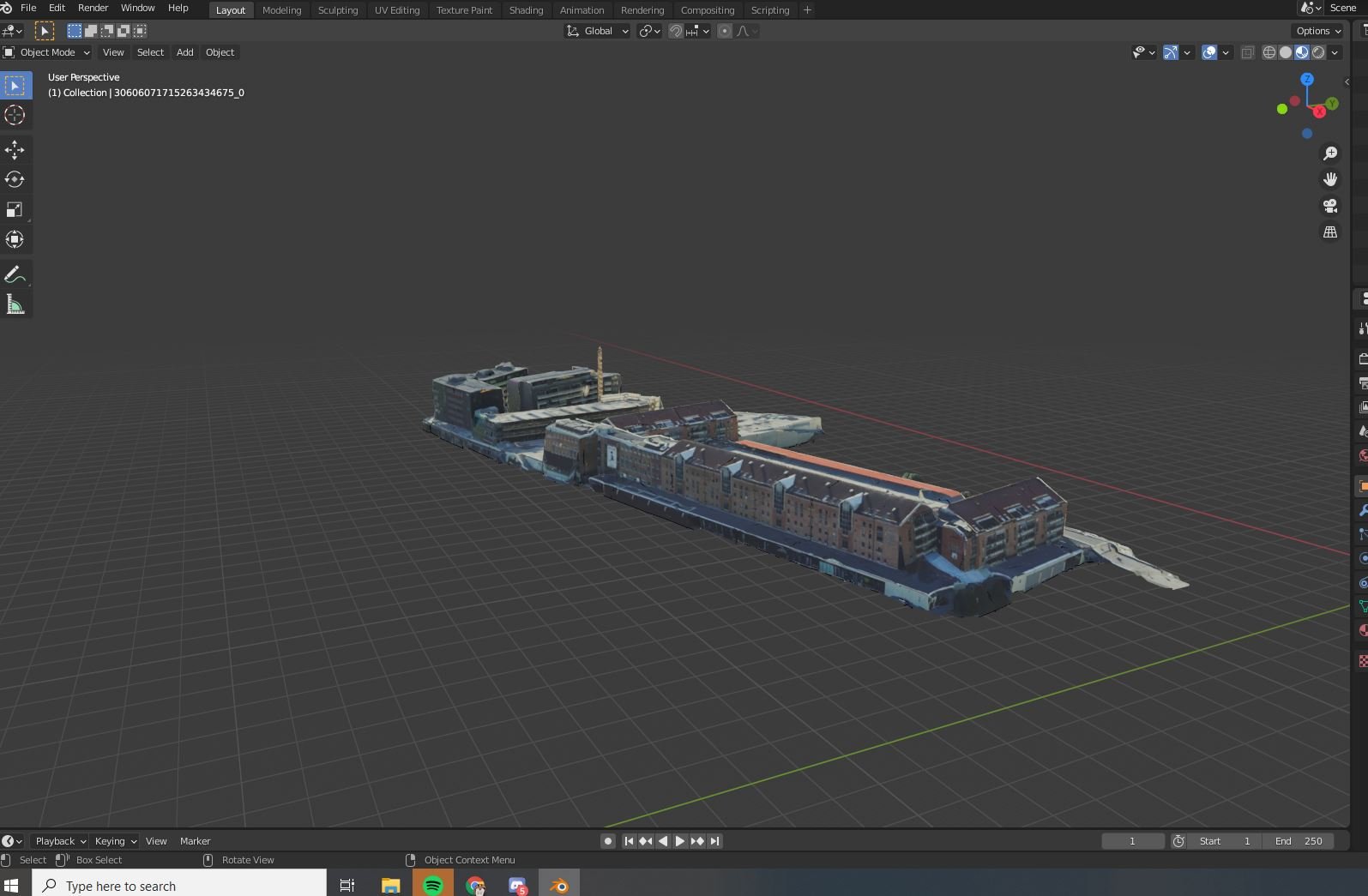The image size is (1368, 896).
Task: Toggle show gizmos button
Action: [1171, 52]
